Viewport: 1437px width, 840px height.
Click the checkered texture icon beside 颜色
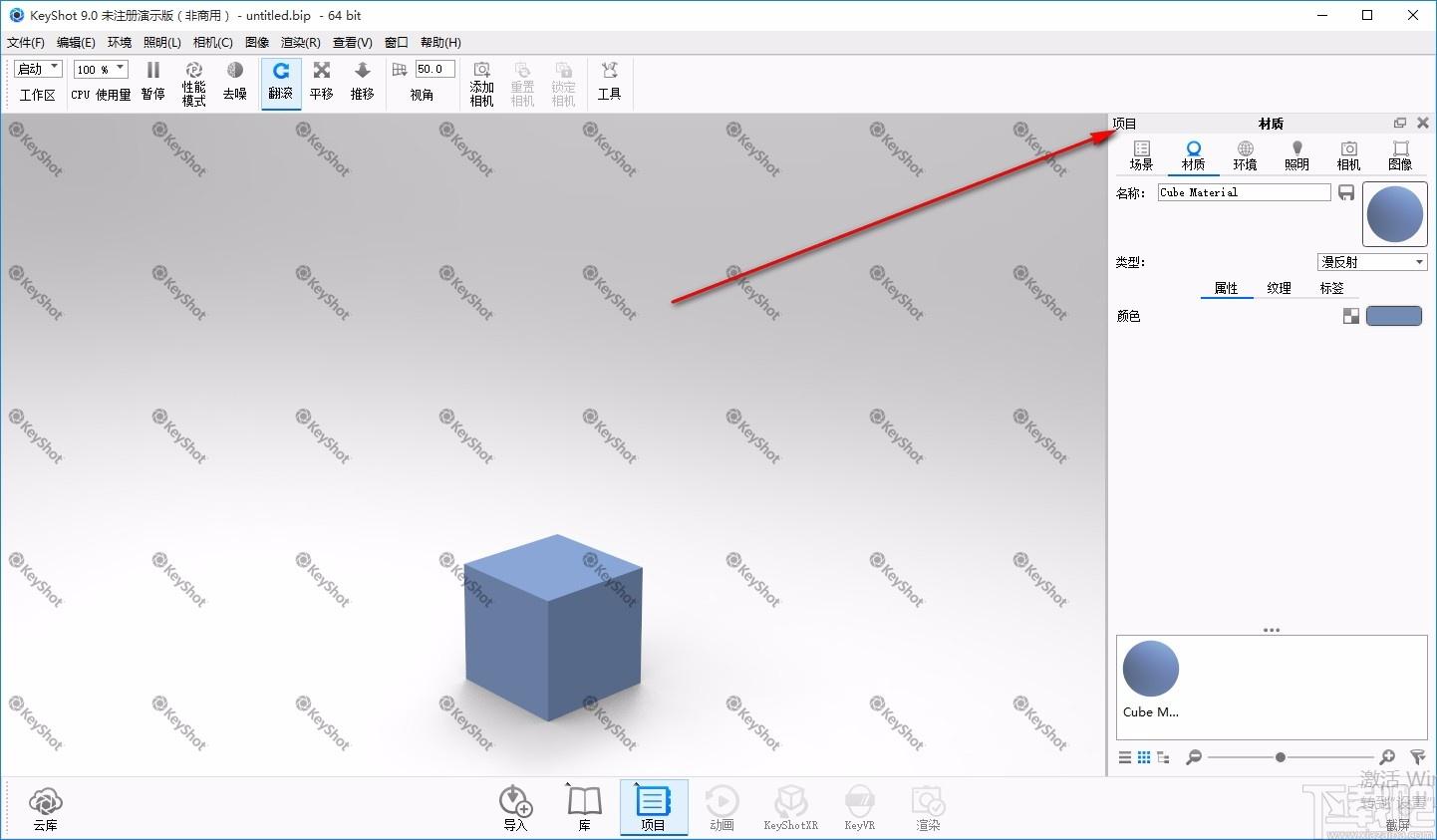coord(1351,317)
